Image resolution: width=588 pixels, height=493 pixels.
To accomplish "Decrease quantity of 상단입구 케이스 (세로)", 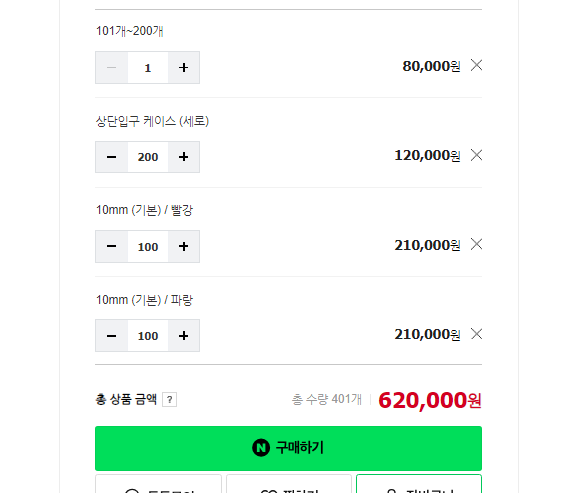I will point(111,157).
